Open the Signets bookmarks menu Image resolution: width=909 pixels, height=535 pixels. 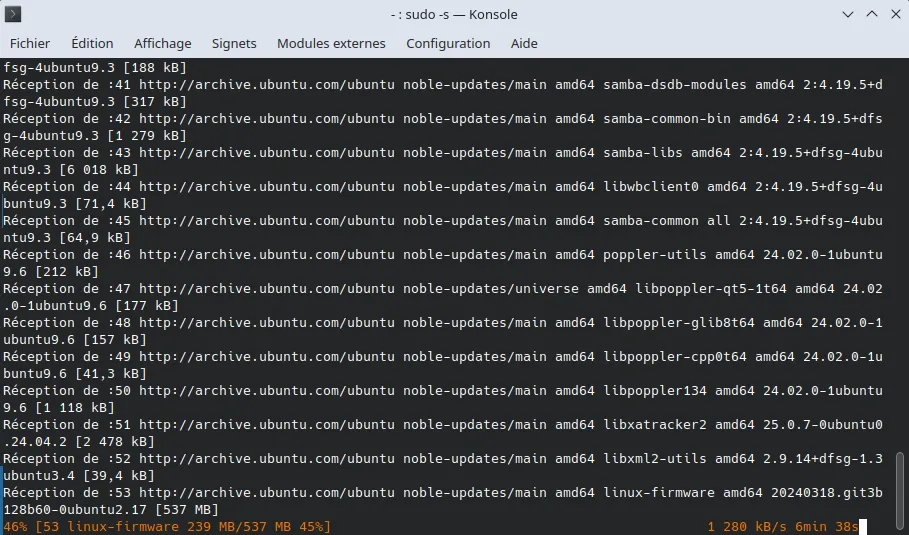click(234, 44)
